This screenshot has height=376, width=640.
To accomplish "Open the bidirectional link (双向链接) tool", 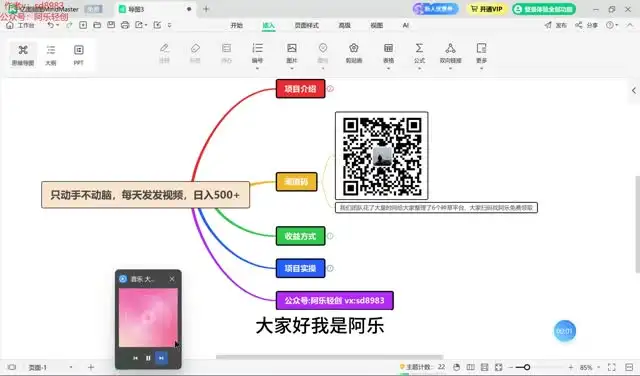I will 450,53.
